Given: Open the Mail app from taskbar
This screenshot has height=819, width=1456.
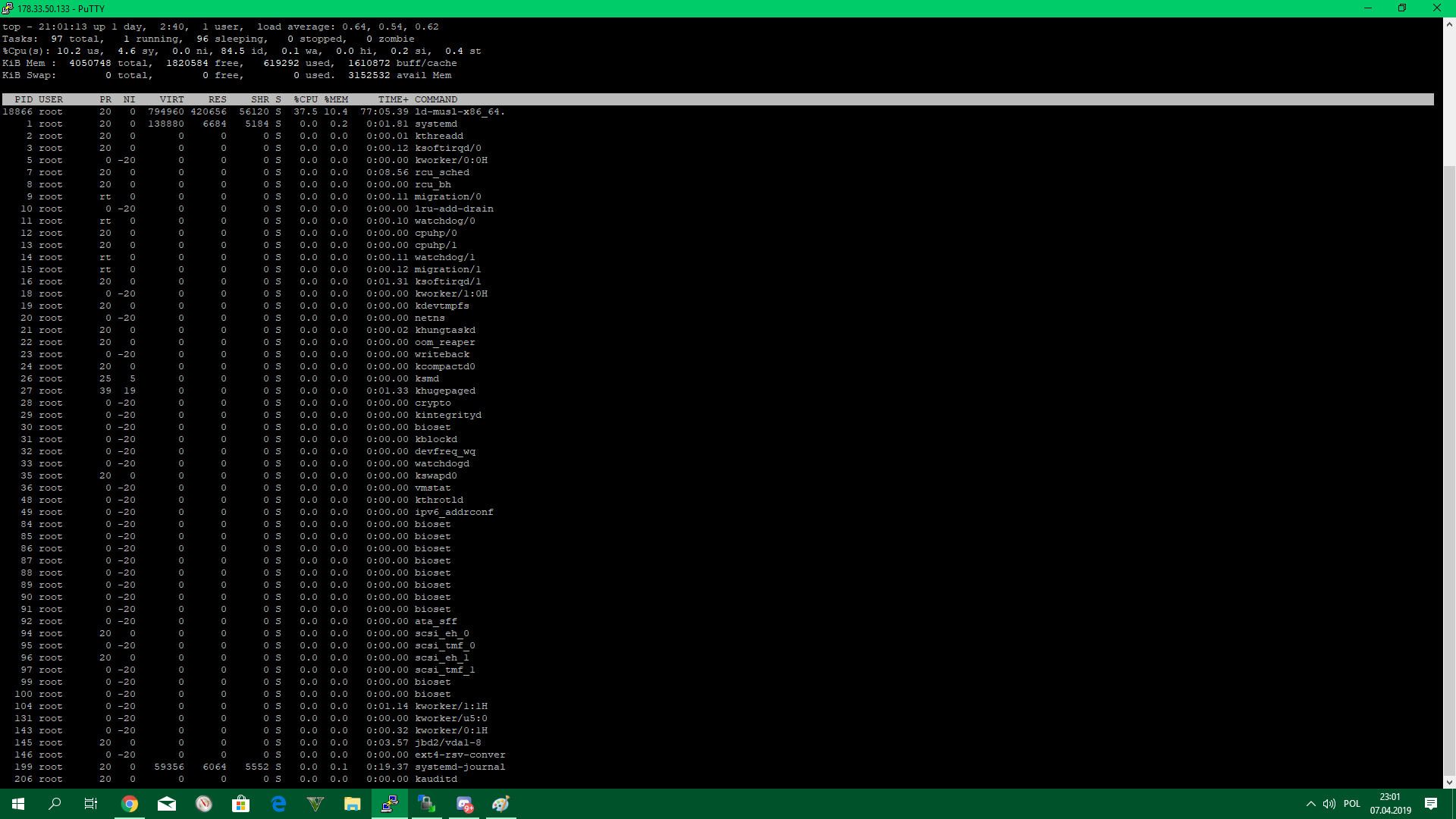Looking at the screenshot, I should pos(167,804).
